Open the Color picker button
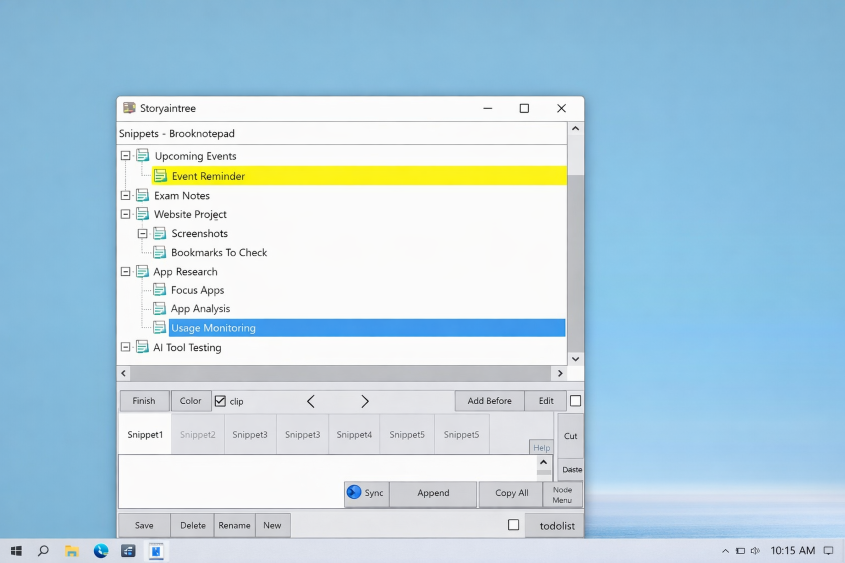The width and height of the screenshot is (845, 563). (191, 401)
